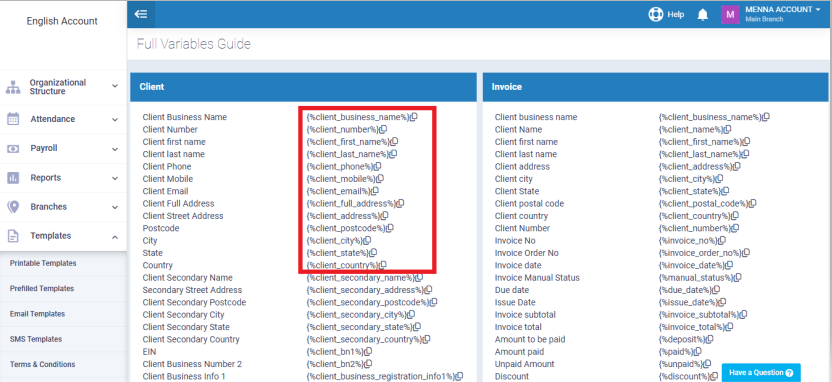Copy {%client_postcode%} variable icon

[390, 228]
